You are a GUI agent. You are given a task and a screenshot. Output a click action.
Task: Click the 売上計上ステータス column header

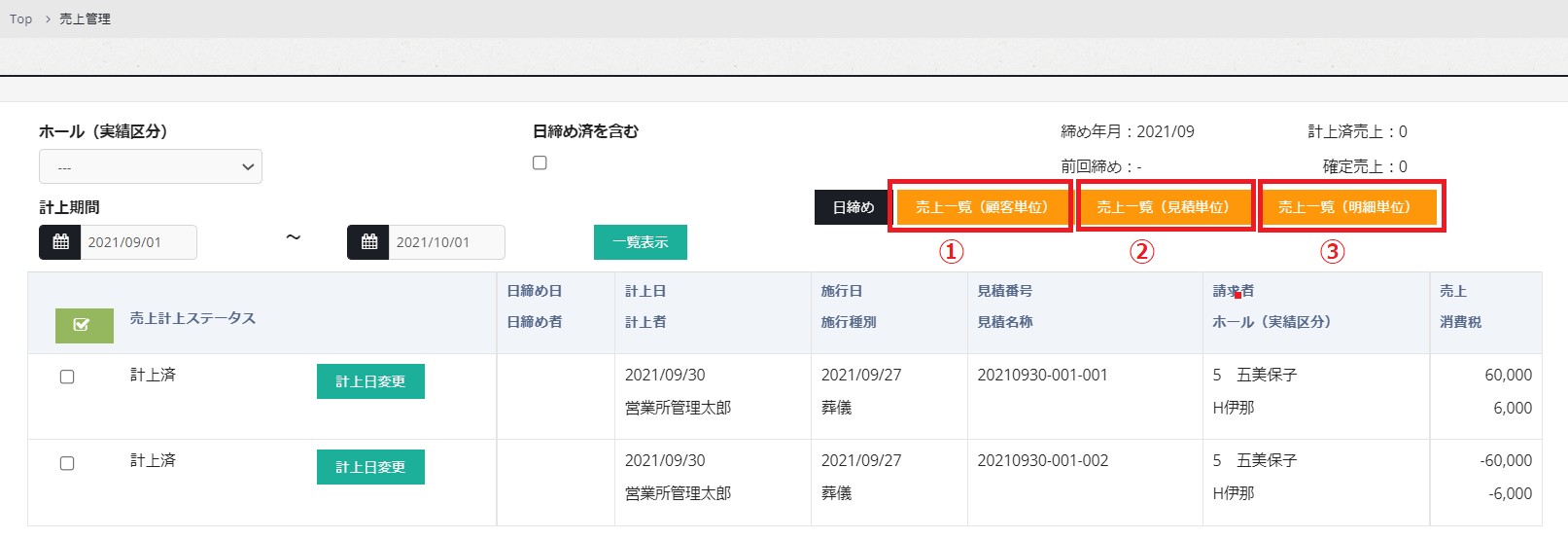click(x=192, y=318)
